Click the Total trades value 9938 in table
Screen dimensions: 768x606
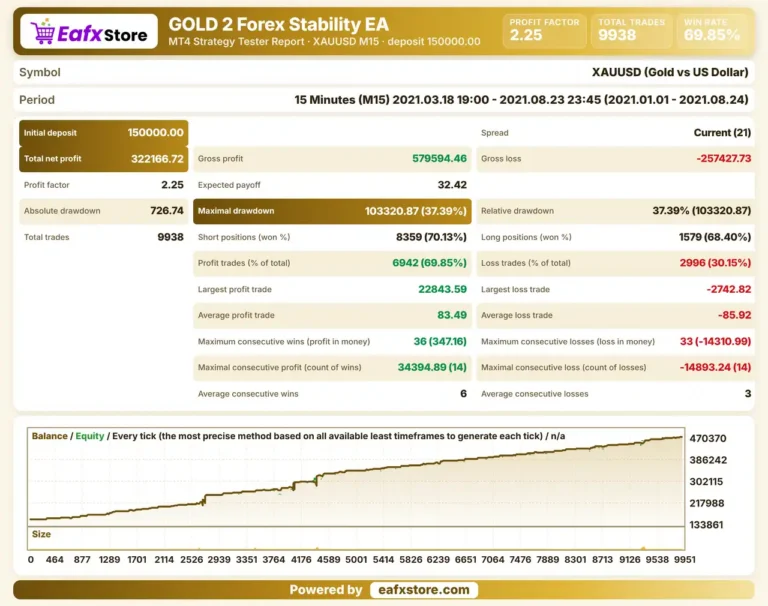tap(170, 237)
